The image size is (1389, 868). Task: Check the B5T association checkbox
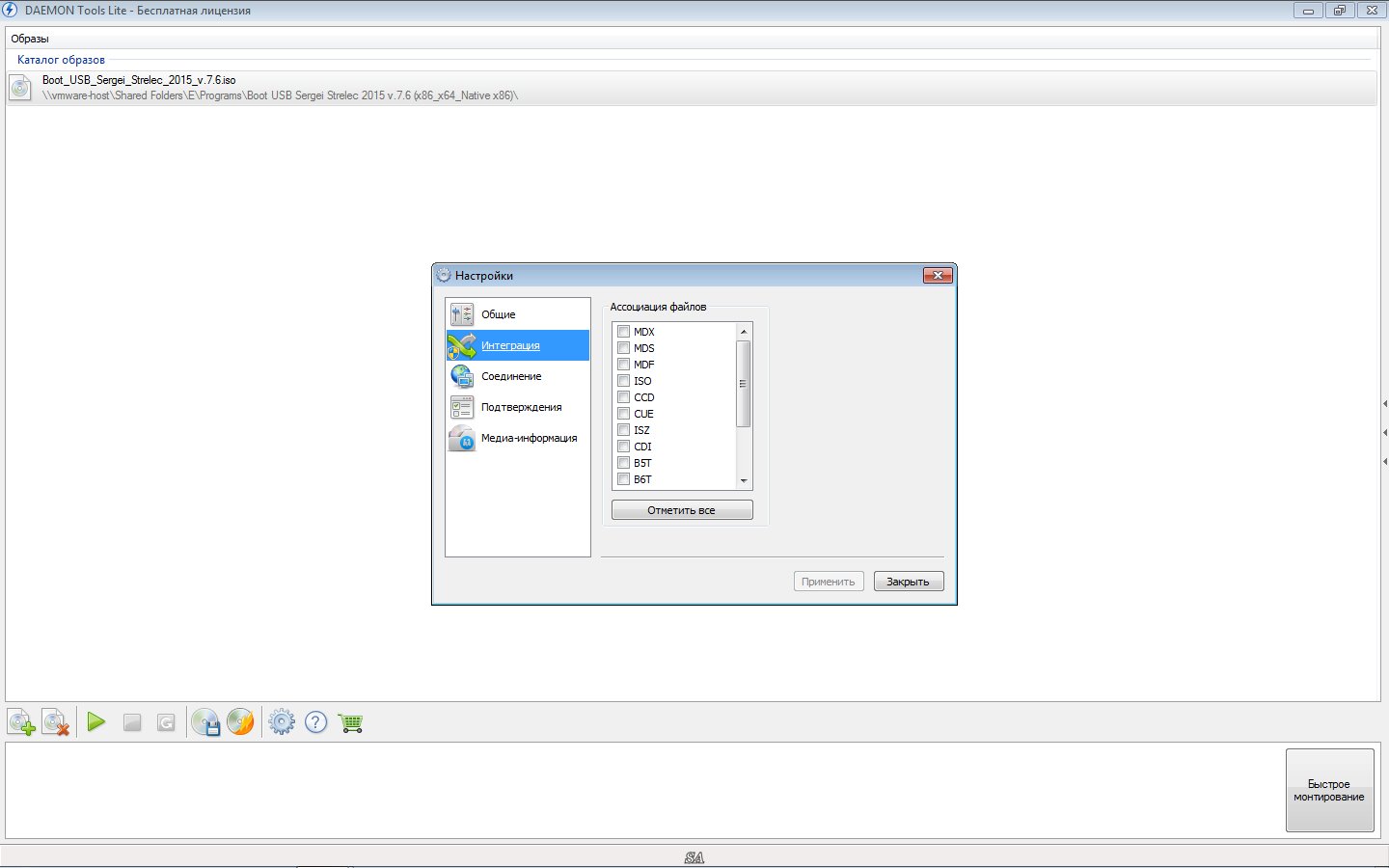tap(623, 463)
